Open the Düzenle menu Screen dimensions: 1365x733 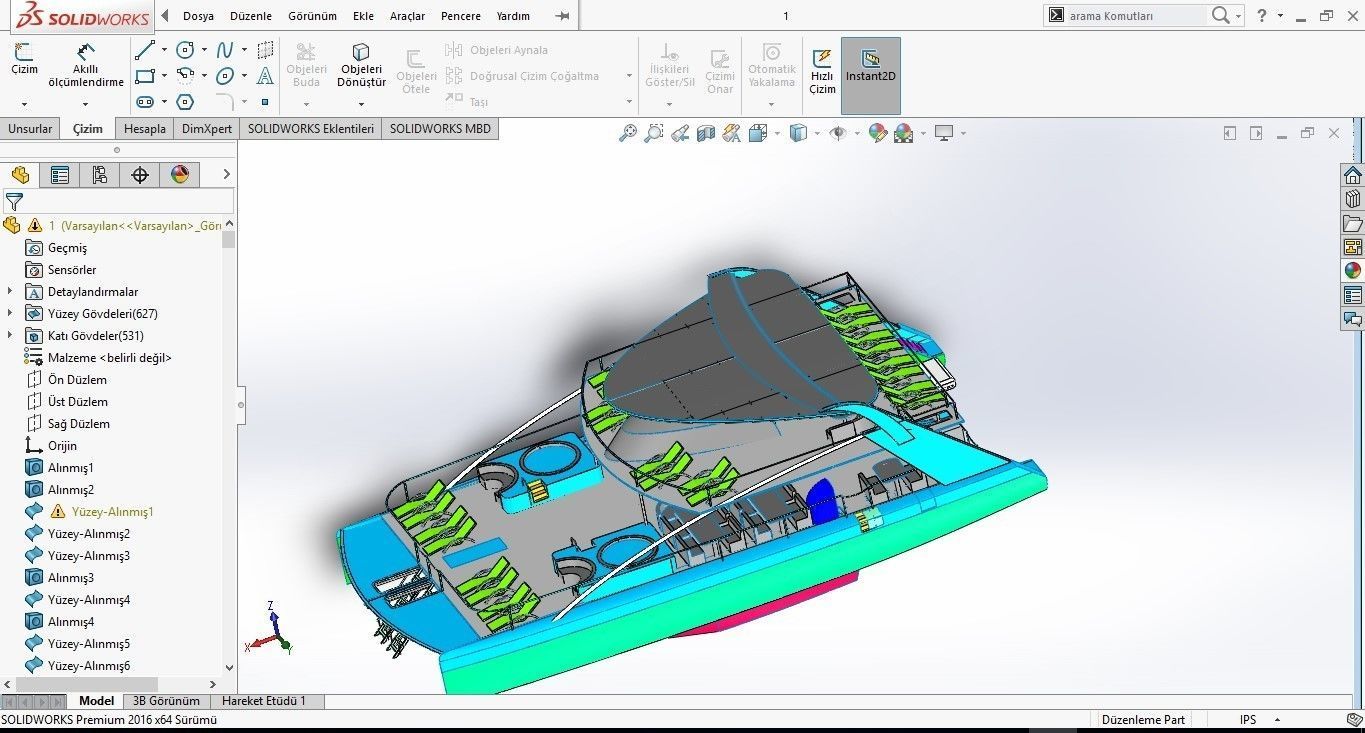[x=251, y=16]
